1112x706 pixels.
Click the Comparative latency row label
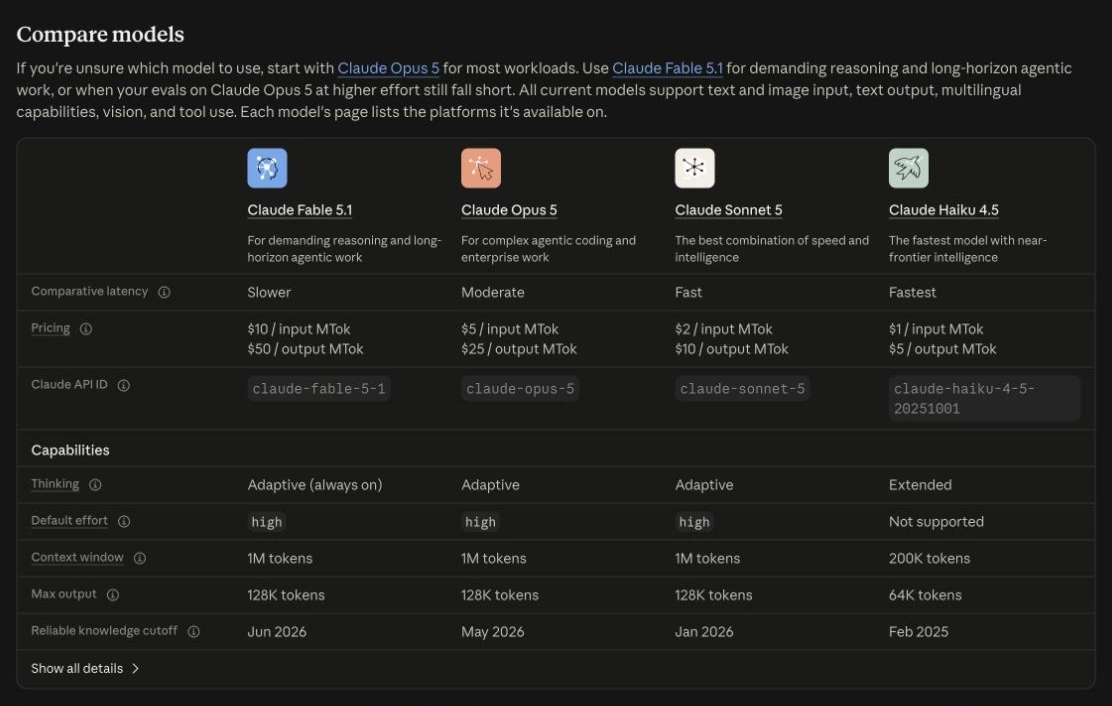(89, 291)
